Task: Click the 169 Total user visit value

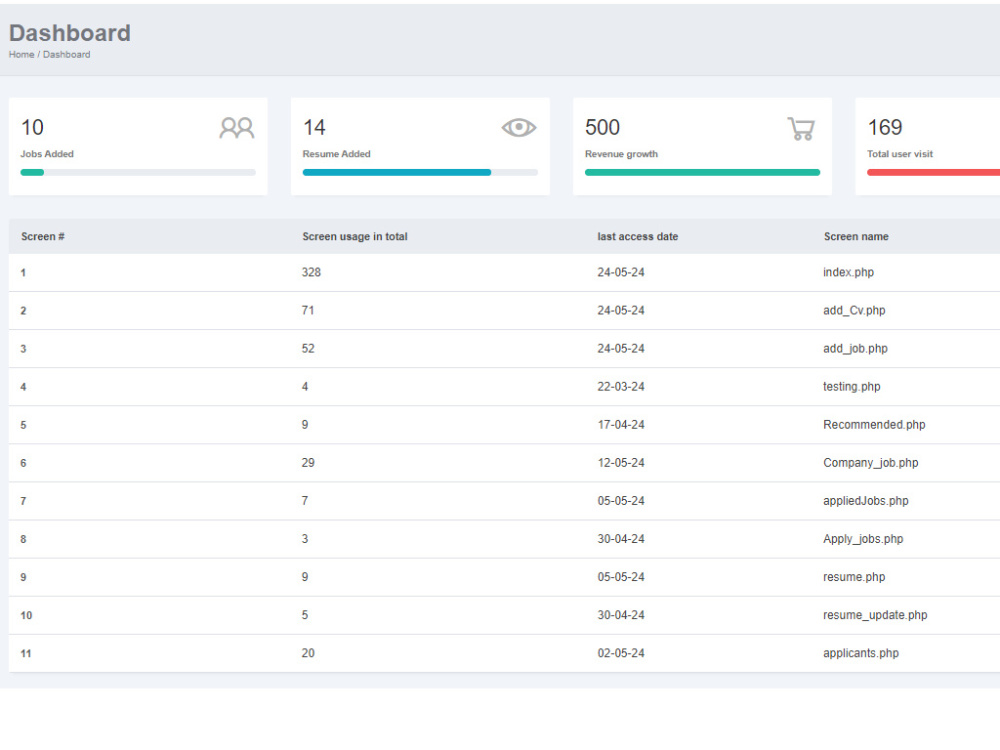Action: click(x=885, y=128)
